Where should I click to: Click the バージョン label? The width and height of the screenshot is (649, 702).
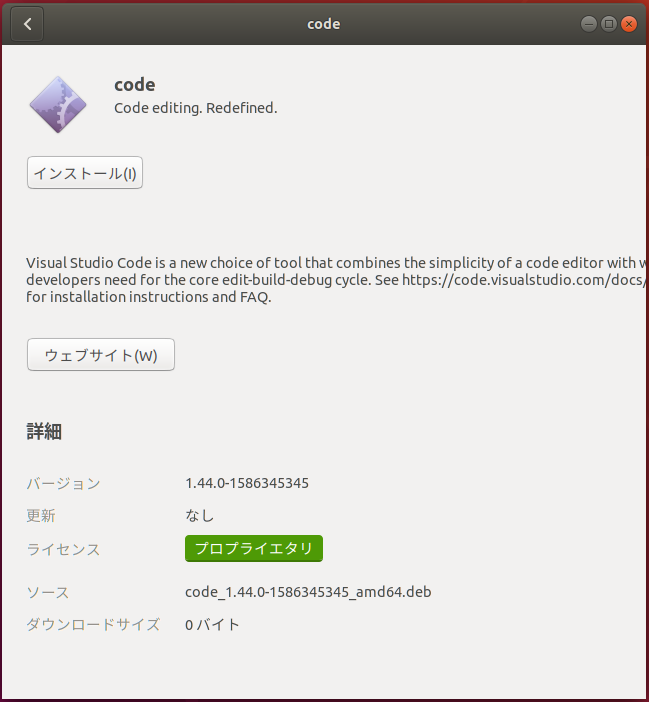click(x=63, y=483)
